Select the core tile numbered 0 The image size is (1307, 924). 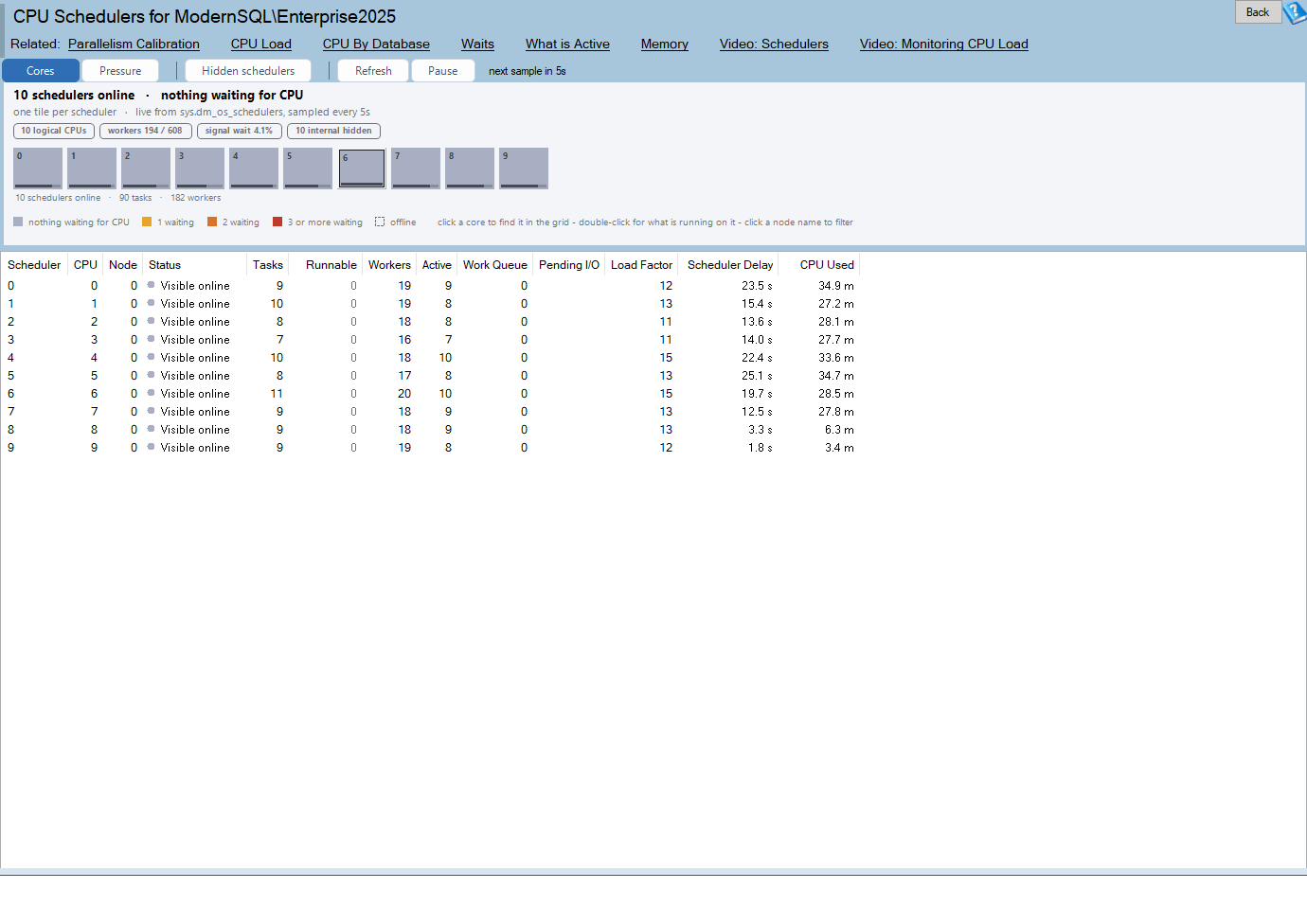(38, 169)
